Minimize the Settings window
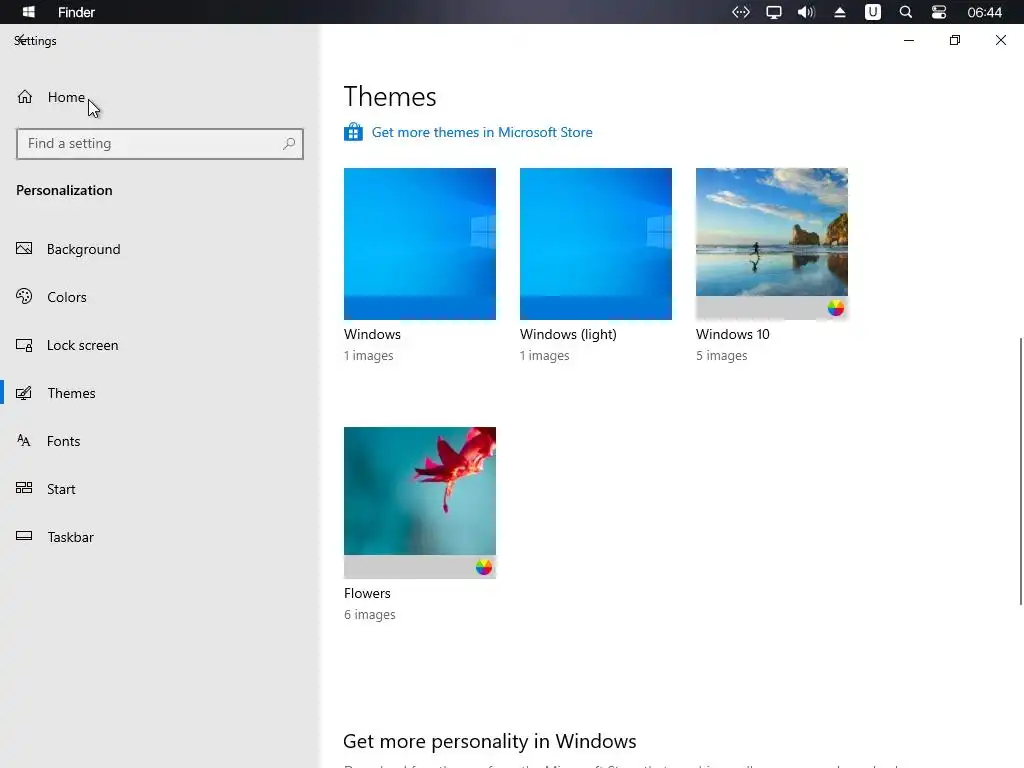Screen dimensions: 1024x768 [908, 40]
